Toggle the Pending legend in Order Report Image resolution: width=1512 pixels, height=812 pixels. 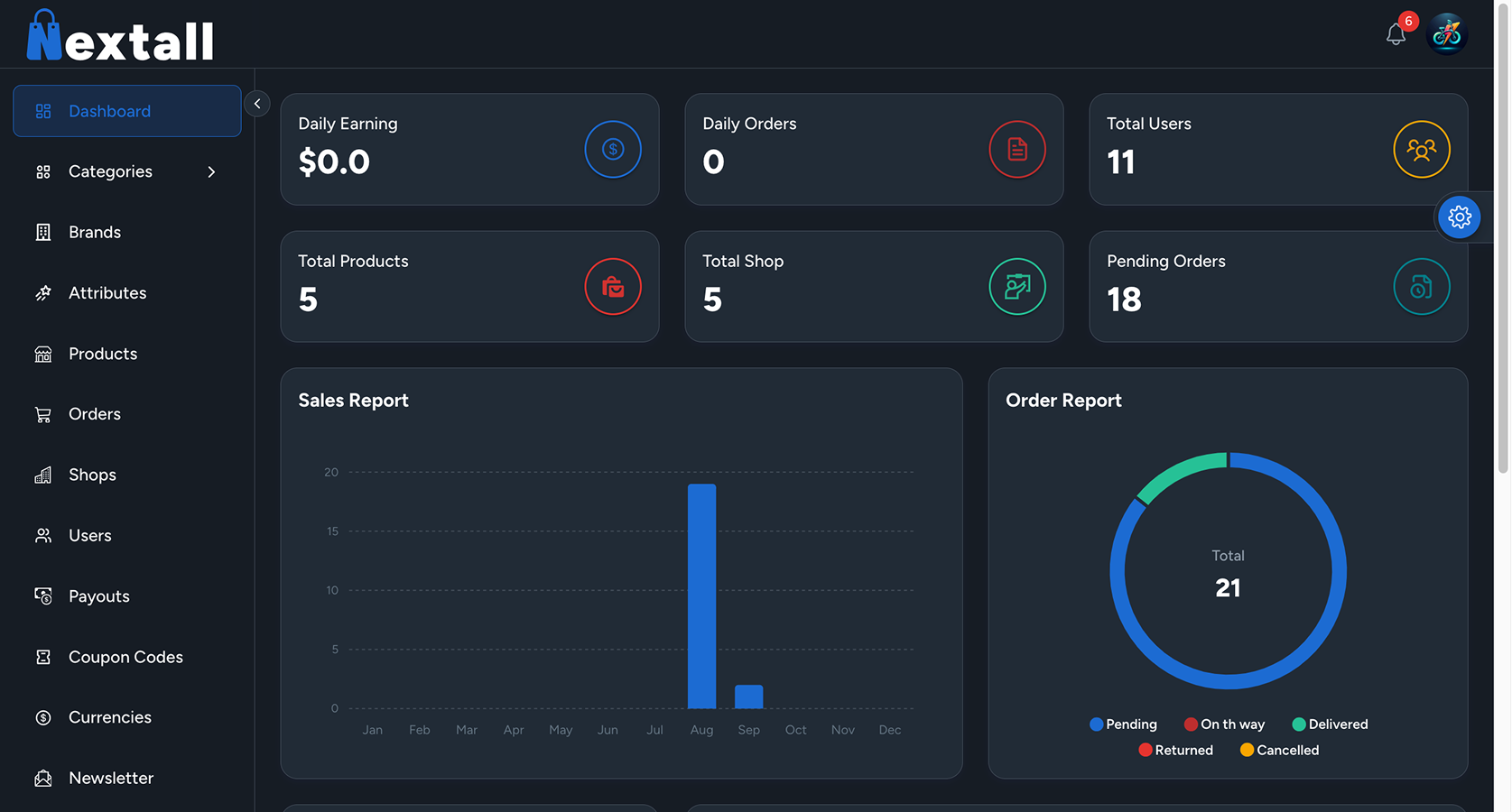[x=1124, y=724]
